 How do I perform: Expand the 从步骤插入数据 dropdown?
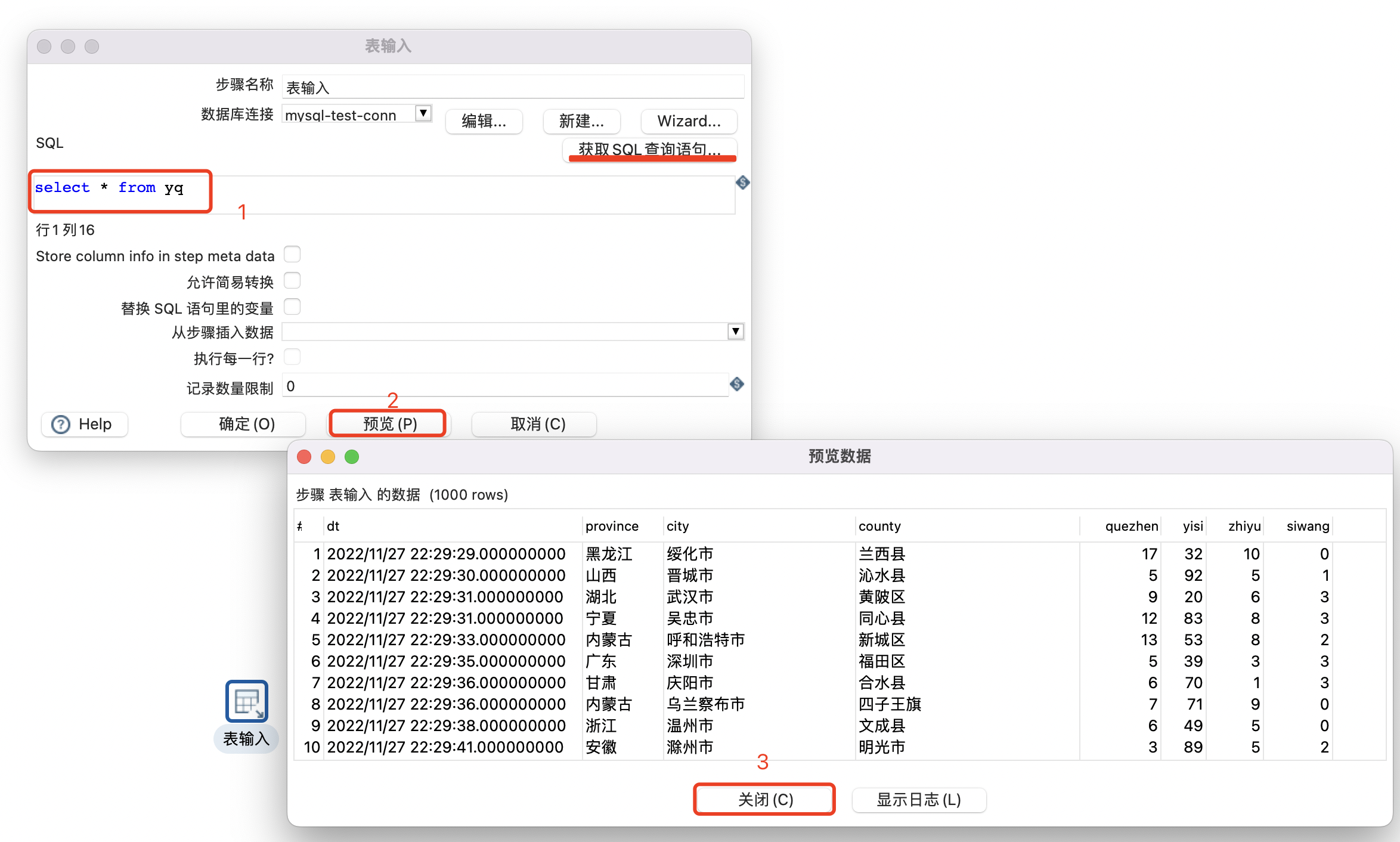[736, 332]
